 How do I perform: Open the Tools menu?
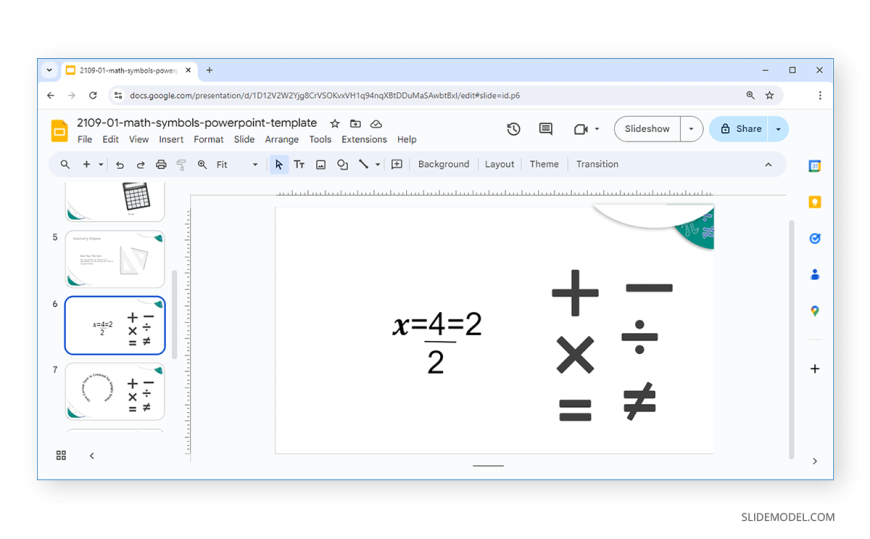click(x=320, y=139)
